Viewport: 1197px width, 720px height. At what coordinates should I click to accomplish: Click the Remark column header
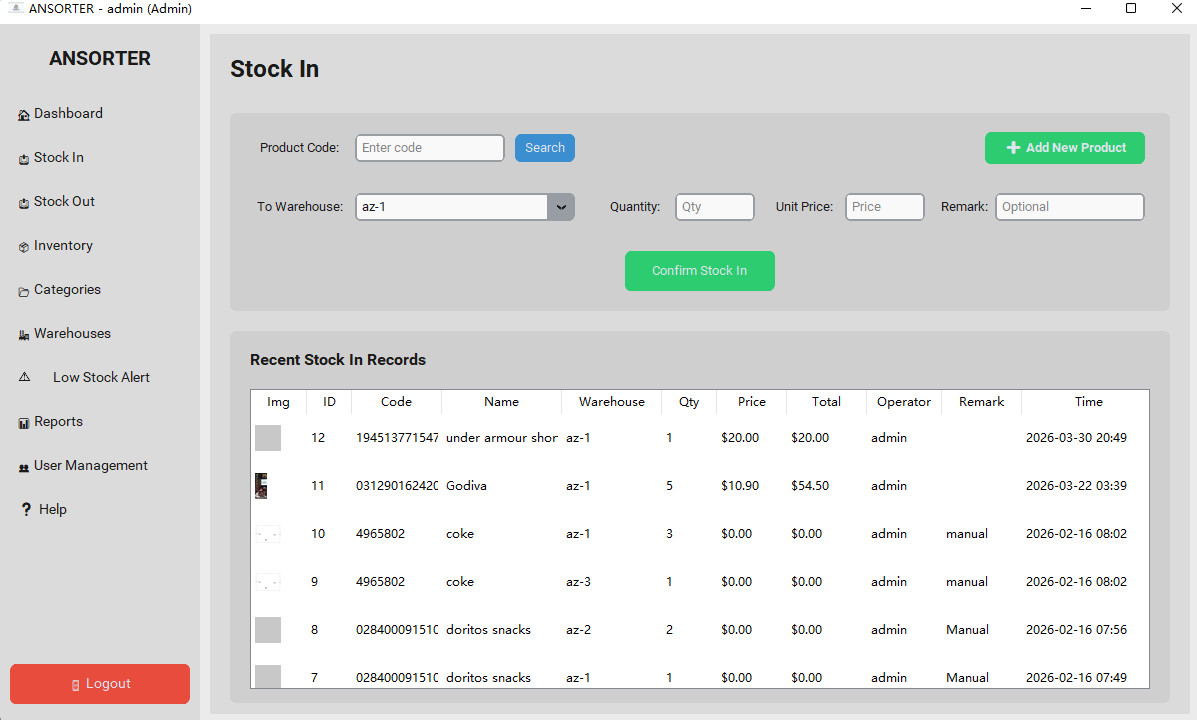(x=982, y=402)
